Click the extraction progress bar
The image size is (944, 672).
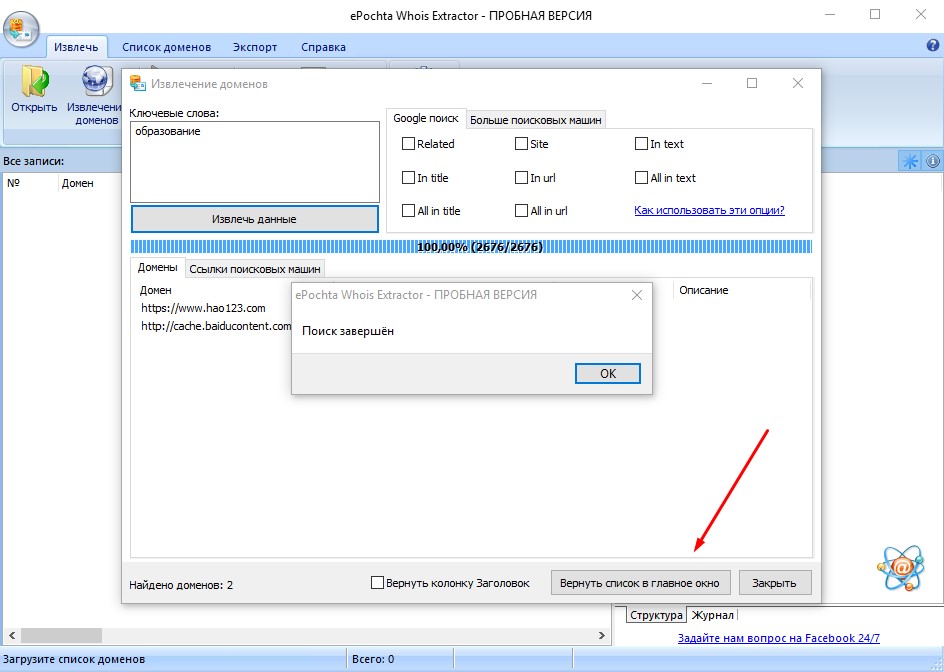tap(471, 247)
